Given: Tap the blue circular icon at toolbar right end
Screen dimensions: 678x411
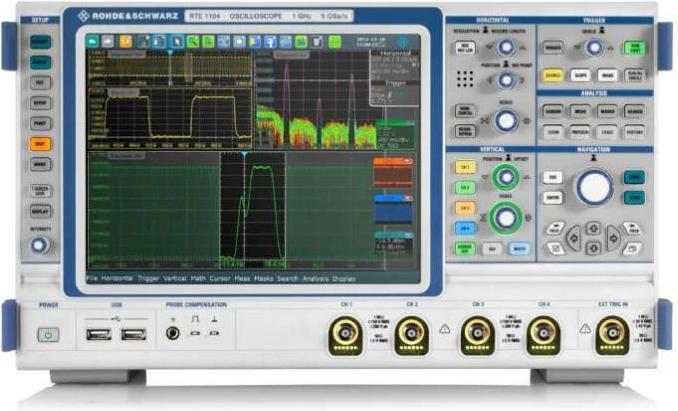Looking at the screenshot, I should pyautogui.click(x=403, y=42).
